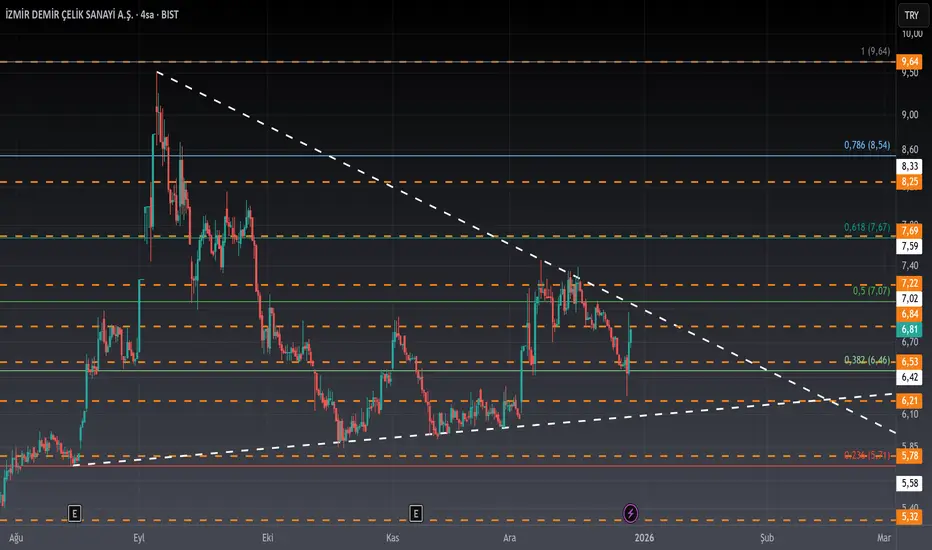The image size is (932, 550).
Task: Click the first earnings E marker icon
Action: pyautogui.click(x=74, y=513)
